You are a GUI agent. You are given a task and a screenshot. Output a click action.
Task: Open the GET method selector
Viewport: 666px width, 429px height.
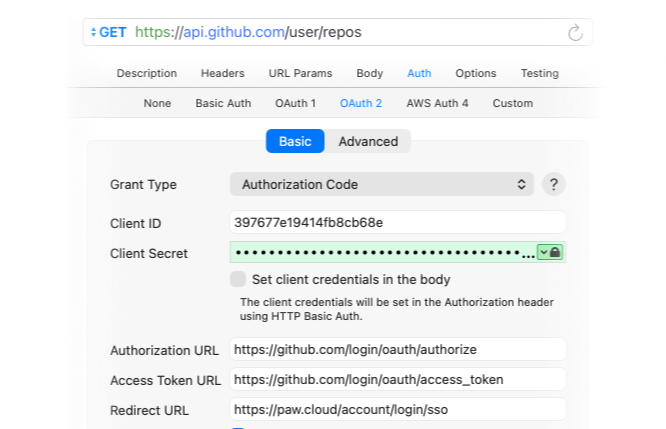(108, 32)
